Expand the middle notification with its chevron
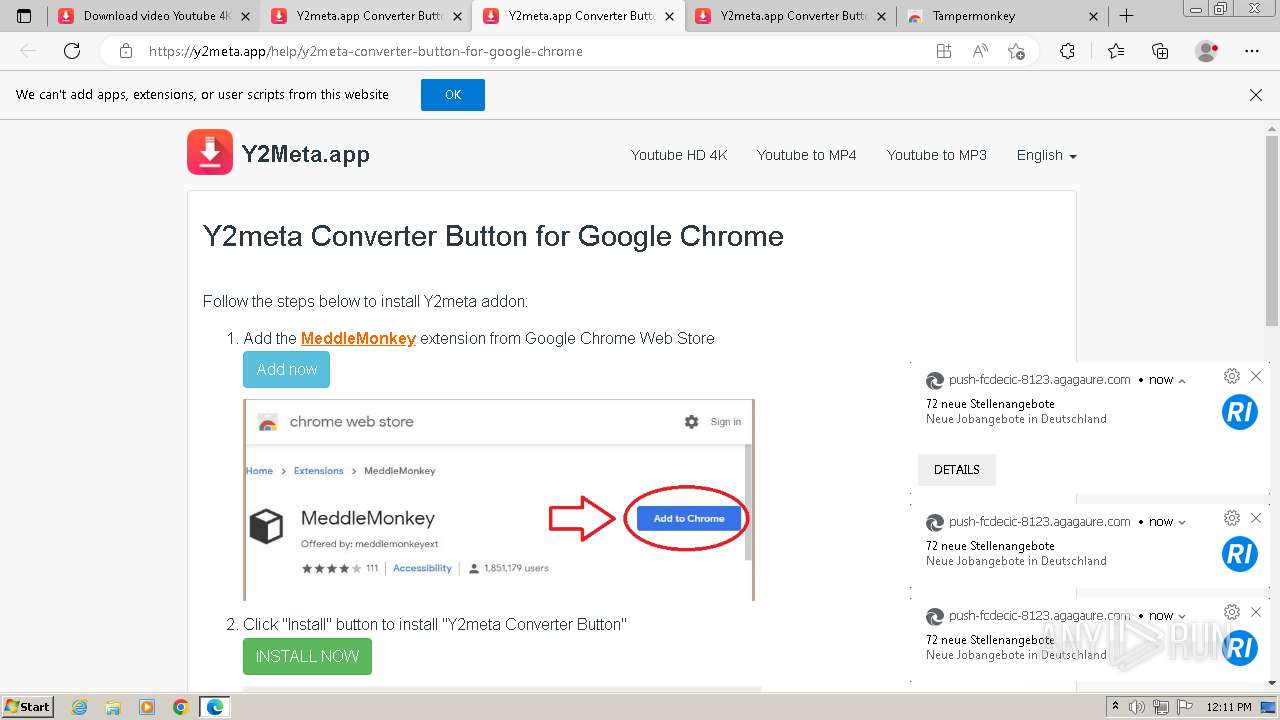Viewport: 1280px width, 720px height. point(1182,522)
